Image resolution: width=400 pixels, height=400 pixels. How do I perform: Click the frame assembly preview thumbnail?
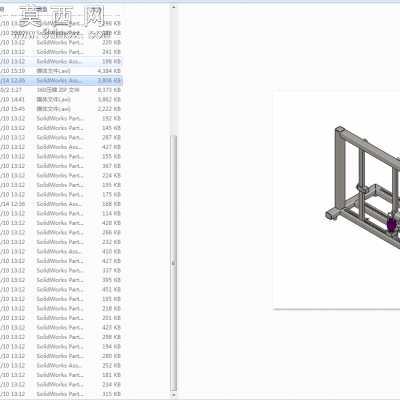[x=337, y=201]
